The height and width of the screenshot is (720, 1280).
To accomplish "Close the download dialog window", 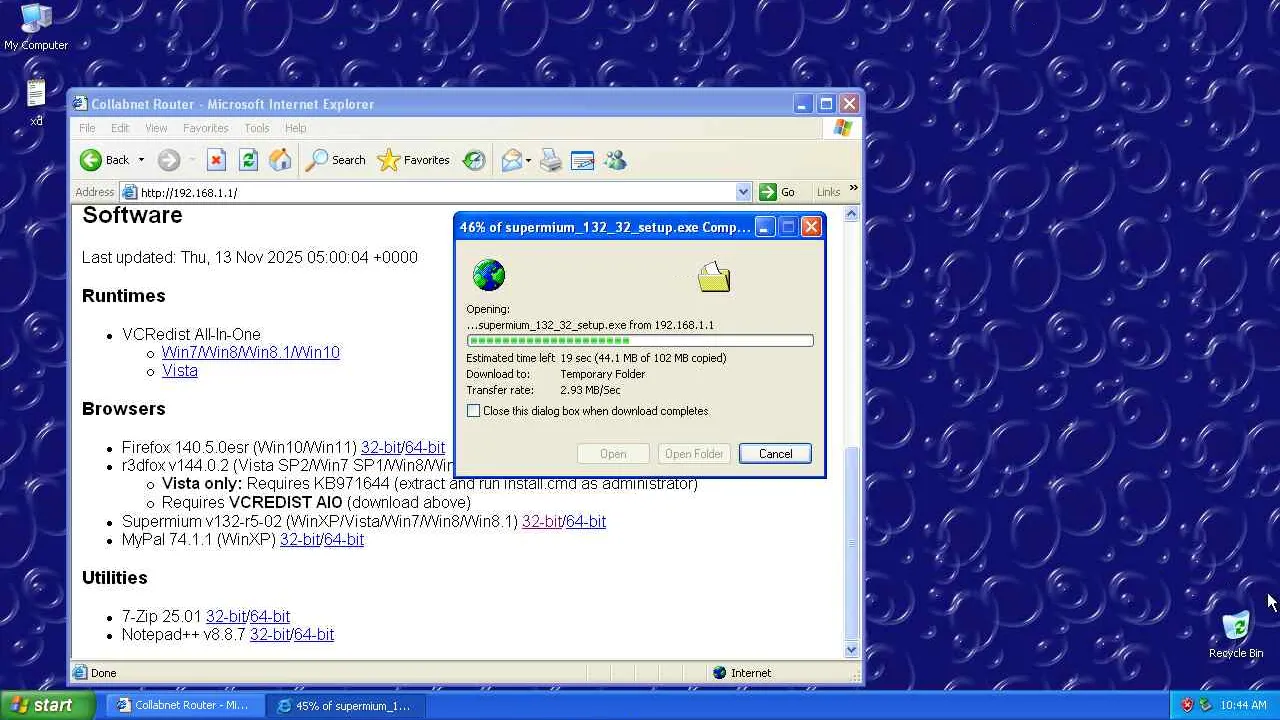I will [811, 227].
